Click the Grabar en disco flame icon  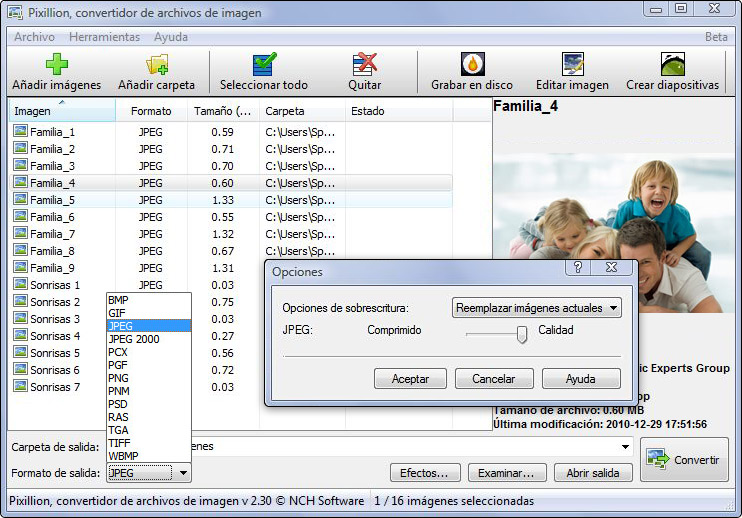point(472,64)
